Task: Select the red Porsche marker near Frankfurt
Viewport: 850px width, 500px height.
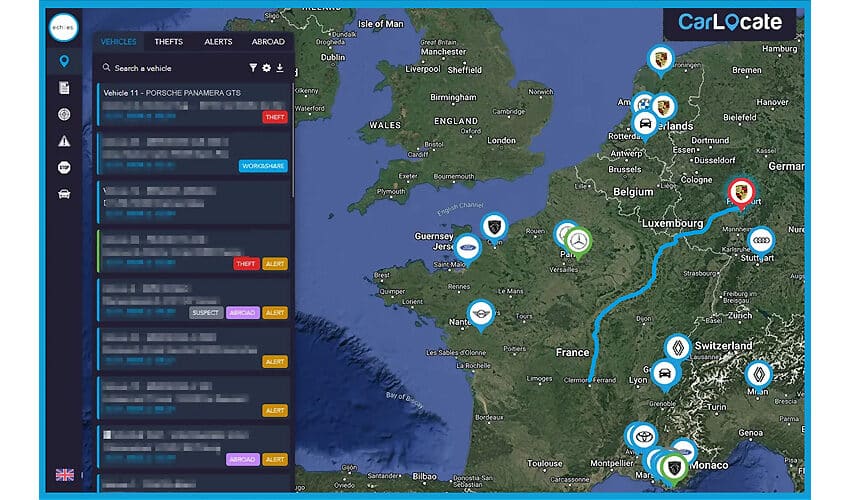Action: [x=740, y=191]
